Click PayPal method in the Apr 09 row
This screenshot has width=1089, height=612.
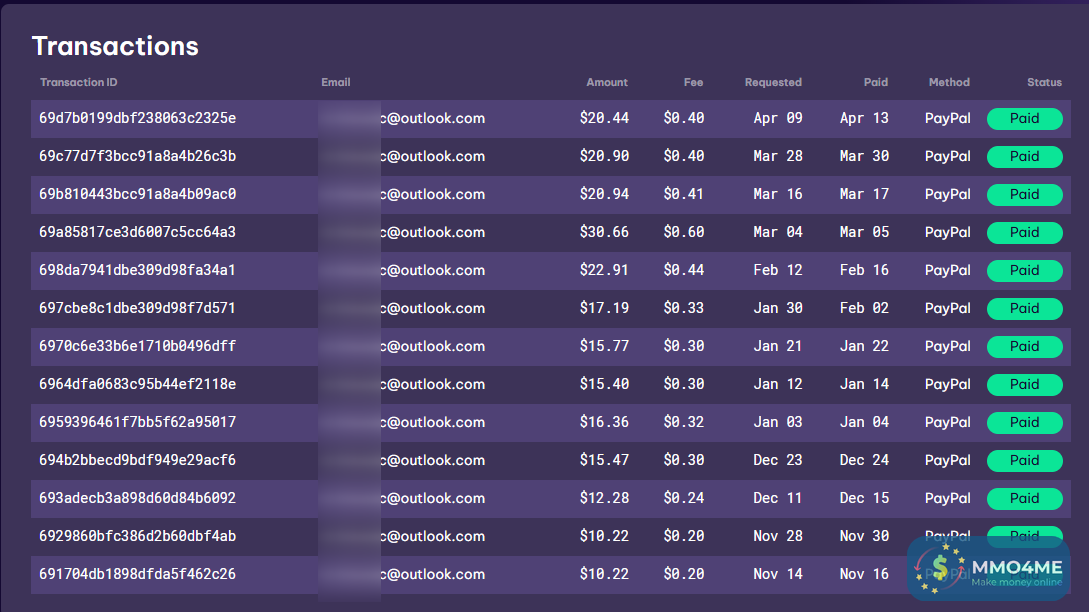[x=947, y=118]
